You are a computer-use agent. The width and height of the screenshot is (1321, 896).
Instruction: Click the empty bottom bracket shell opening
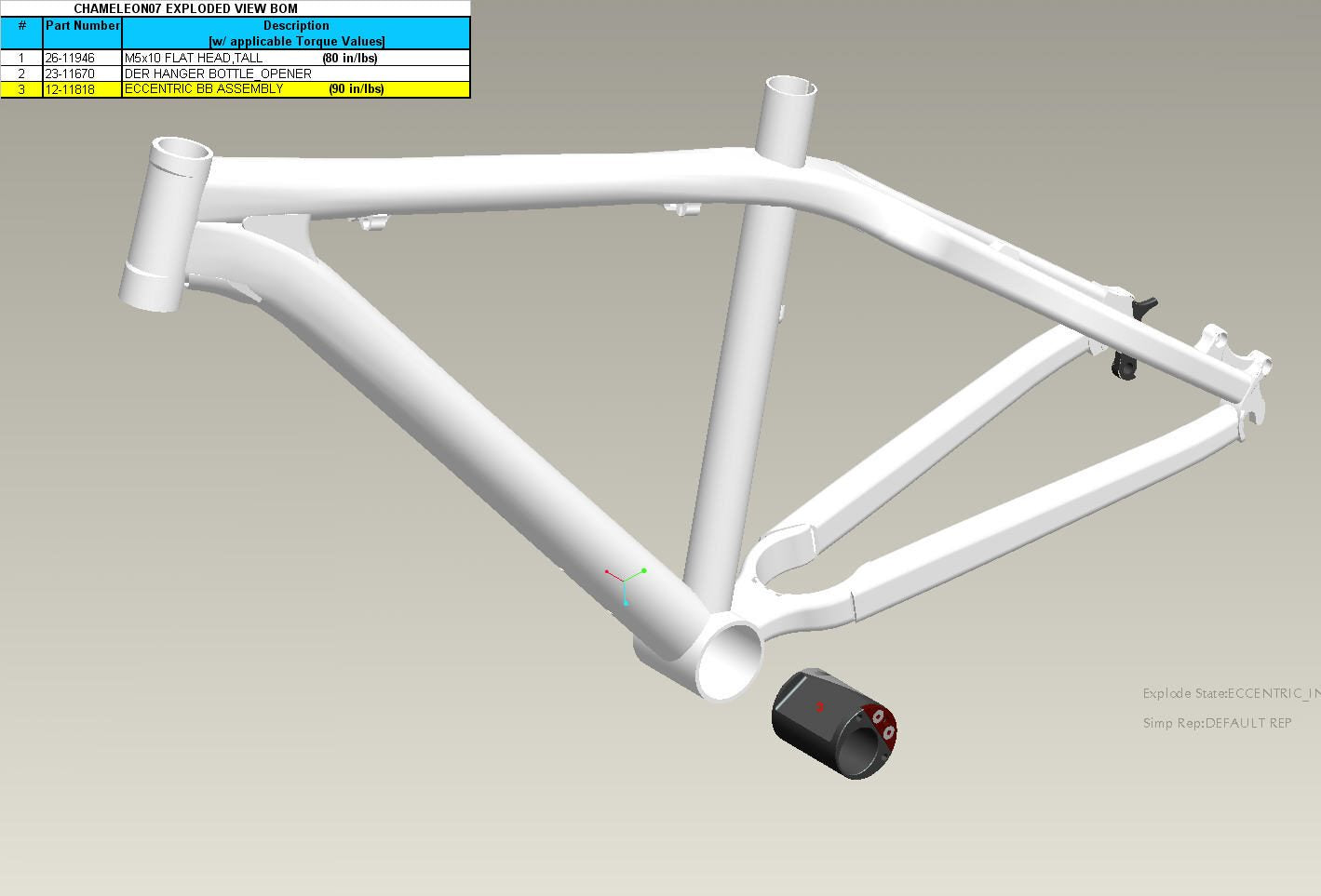point(729,661)
